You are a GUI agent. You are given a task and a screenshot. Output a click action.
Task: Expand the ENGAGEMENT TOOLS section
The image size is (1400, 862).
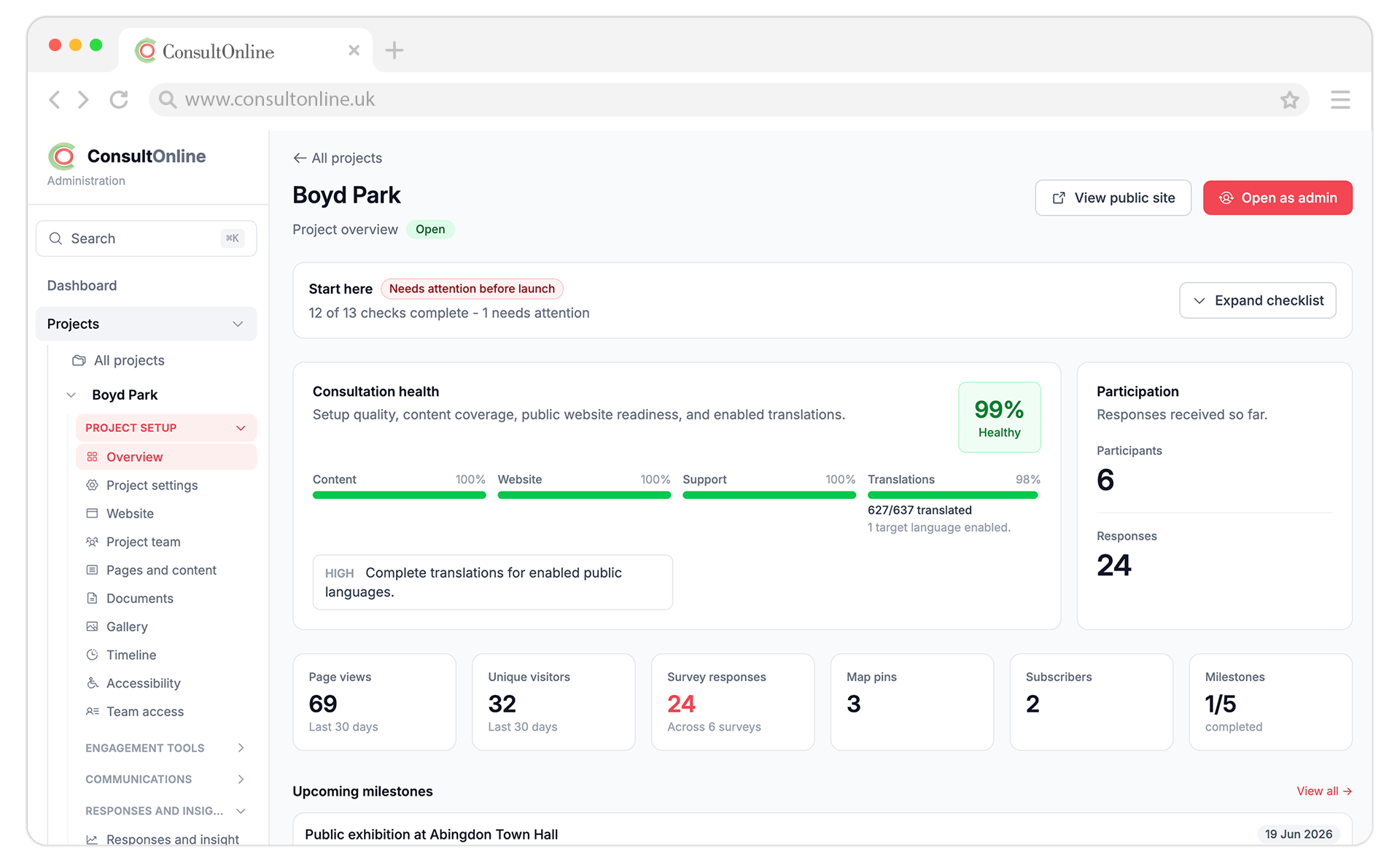point(241,748)
